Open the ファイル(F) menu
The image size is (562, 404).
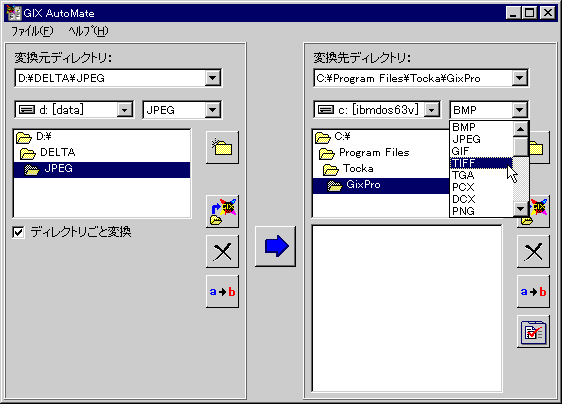[x=32, y=31]
